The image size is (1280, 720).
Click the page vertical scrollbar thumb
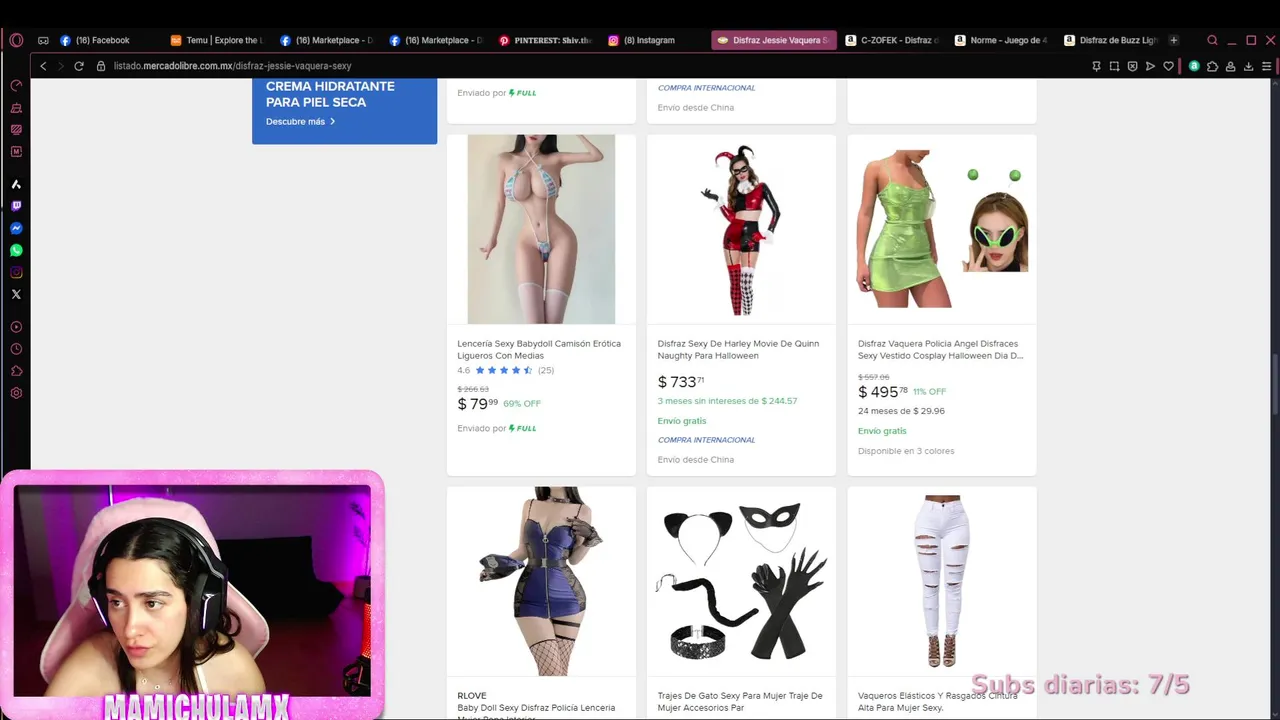pyautogui.click(x=1276, y=383)
